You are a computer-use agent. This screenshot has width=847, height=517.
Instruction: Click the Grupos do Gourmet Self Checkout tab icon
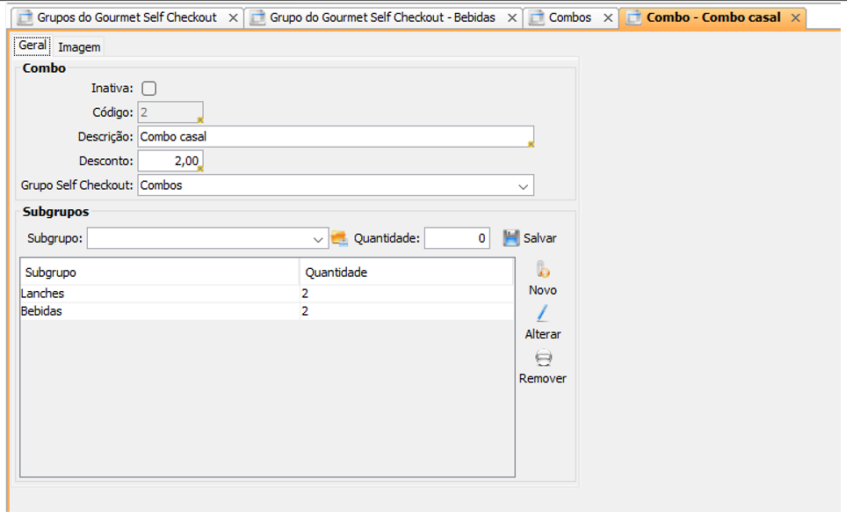click(25, 18)
